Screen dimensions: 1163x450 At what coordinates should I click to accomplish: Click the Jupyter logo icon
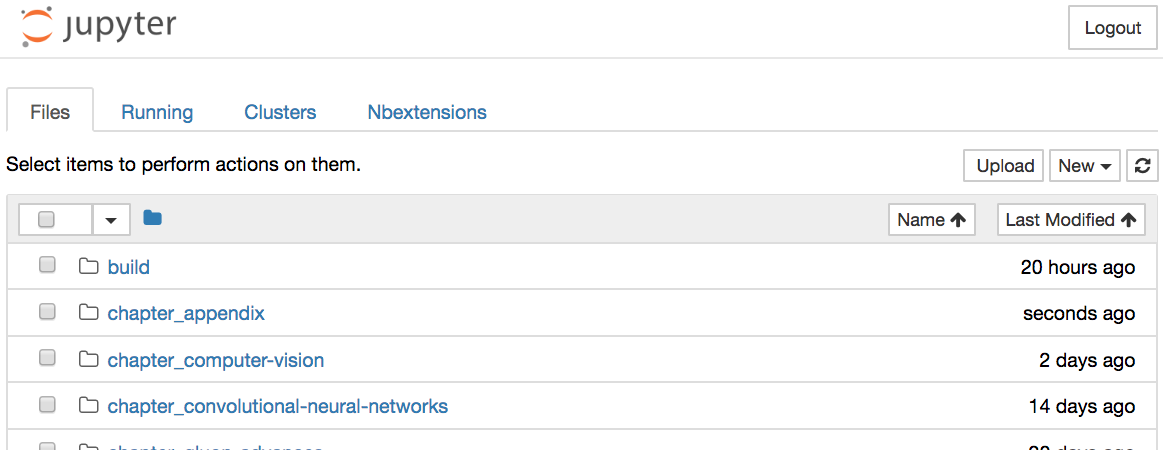[x=37, y=26]
